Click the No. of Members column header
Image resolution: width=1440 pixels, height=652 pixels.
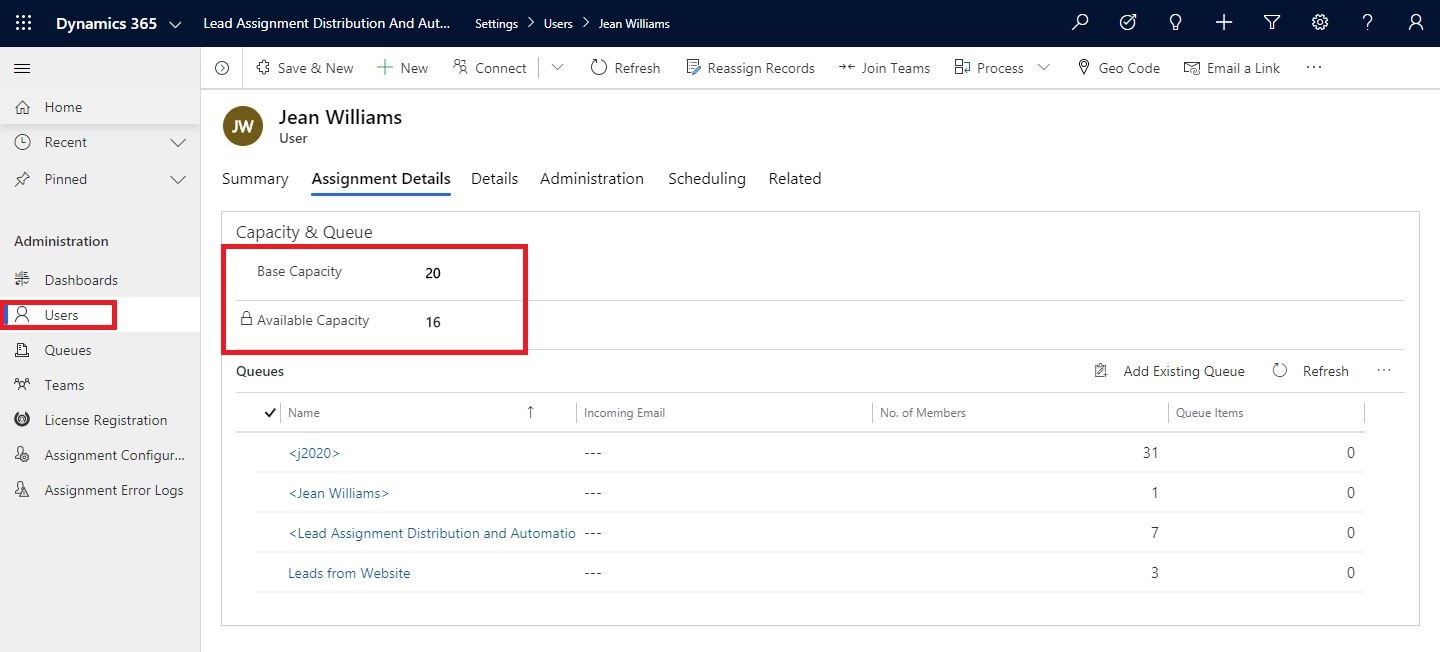click(923, 412)
